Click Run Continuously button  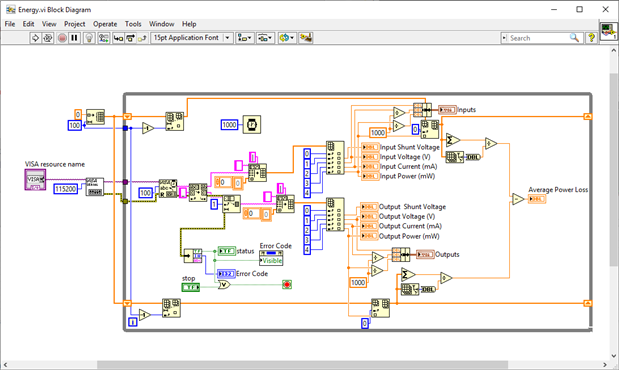[x=48, y=38]
